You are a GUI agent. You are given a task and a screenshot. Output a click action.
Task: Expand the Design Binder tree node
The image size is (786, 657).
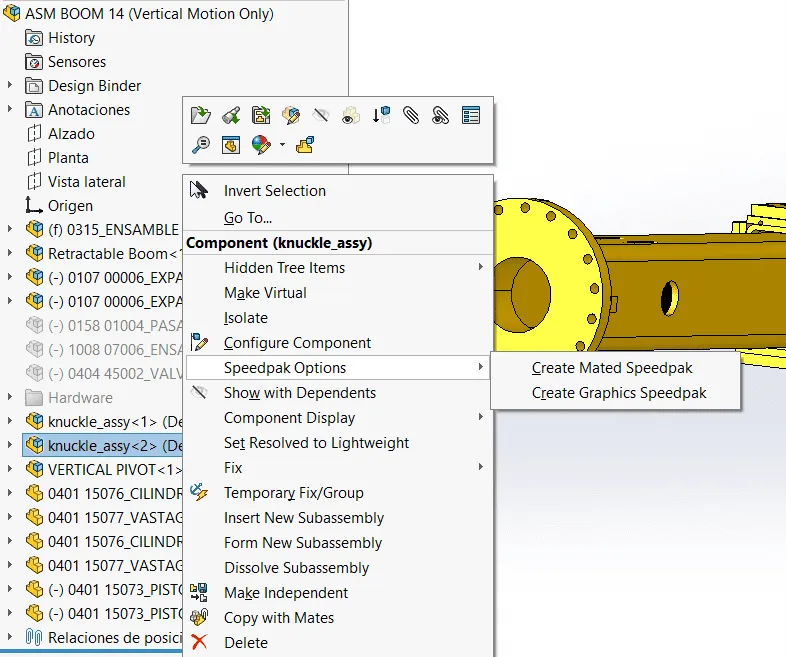point(10,86)
